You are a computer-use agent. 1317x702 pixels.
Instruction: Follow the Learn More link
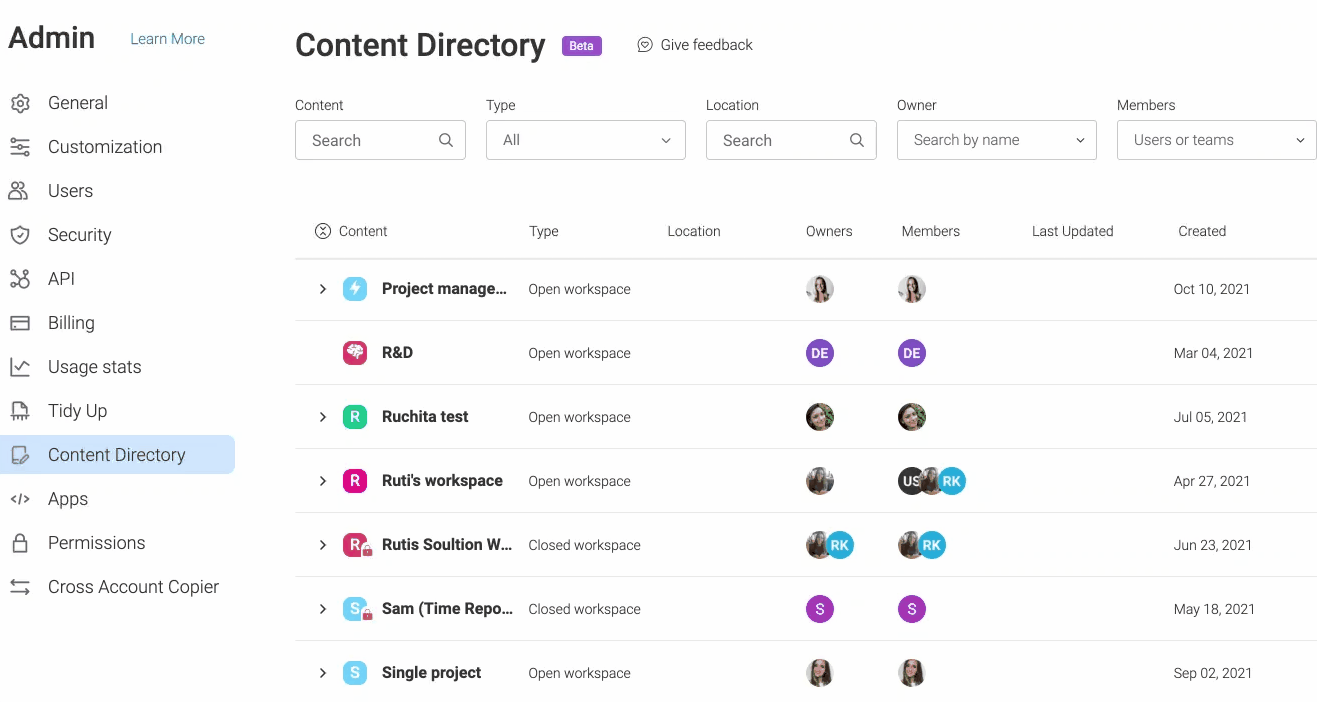(x=168, y=39)
